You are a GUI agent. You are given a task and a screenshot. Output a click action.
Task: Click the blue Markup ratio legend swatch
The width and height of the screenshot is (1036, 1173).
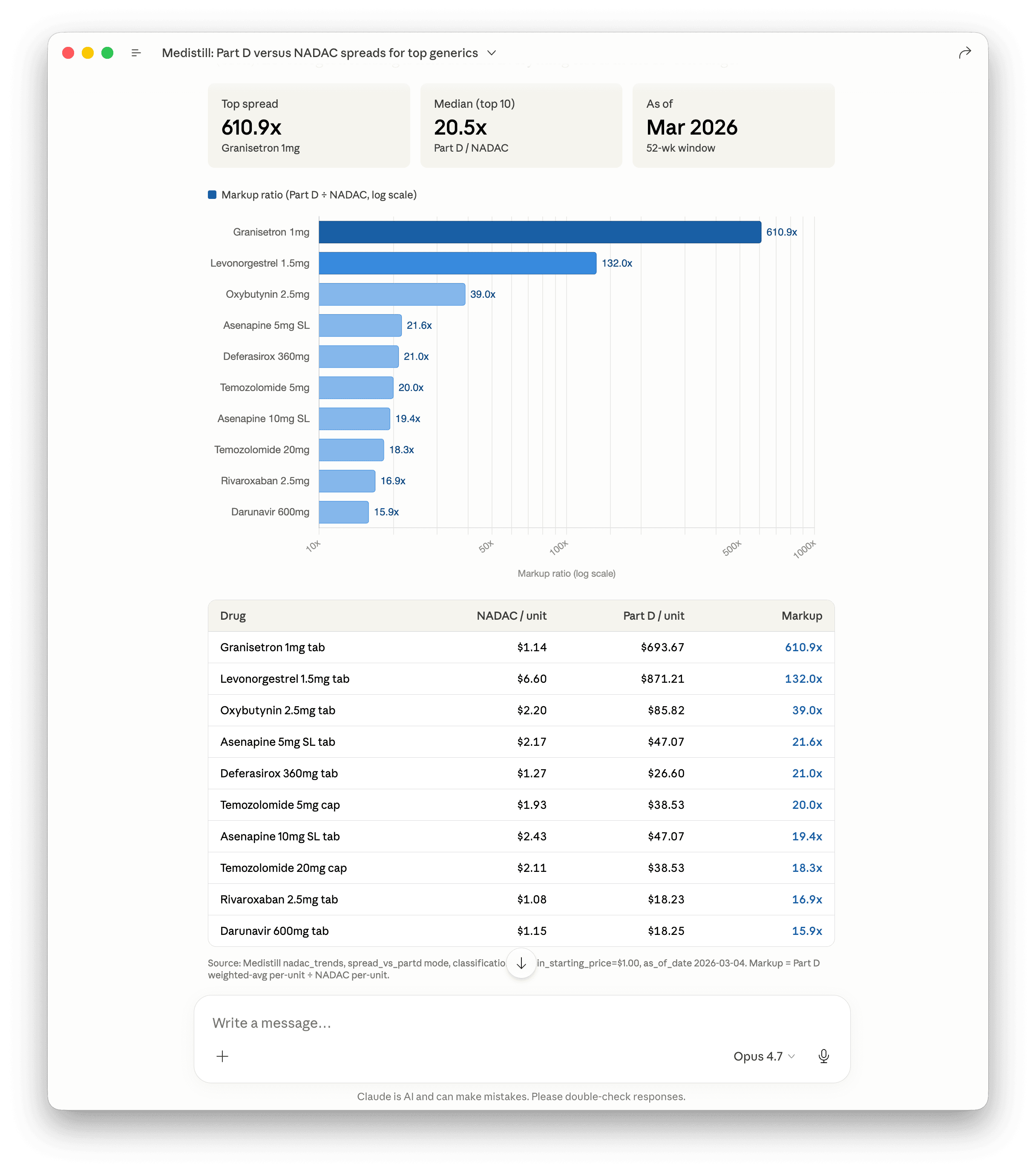click(212, 195)
